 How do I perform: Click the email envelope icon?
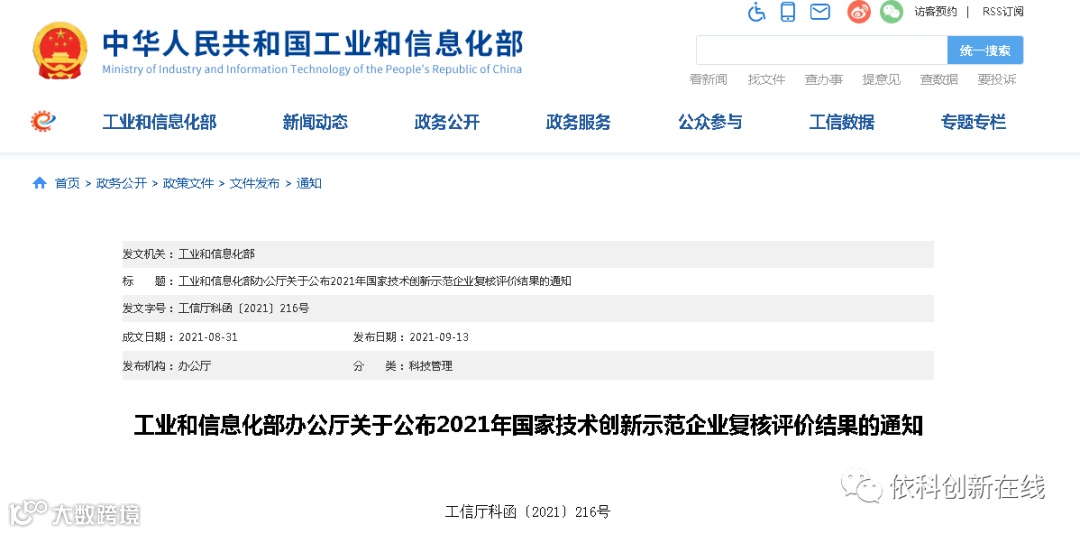pos(820,12)
